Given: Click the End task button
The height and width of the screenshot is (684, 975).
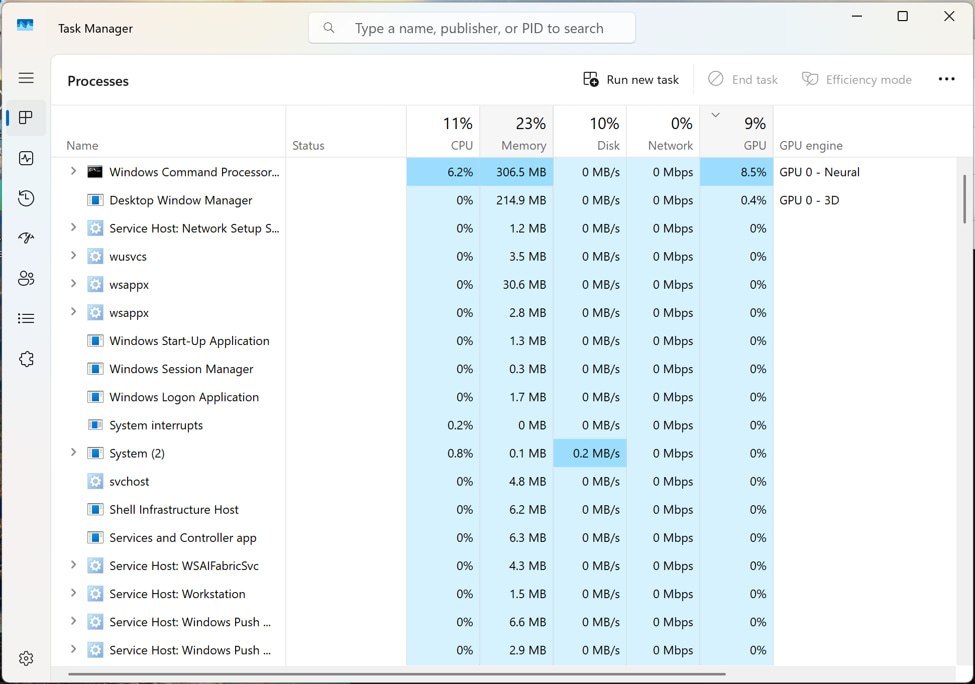Looking at the screenshot, I should click(x=743, y=80).
